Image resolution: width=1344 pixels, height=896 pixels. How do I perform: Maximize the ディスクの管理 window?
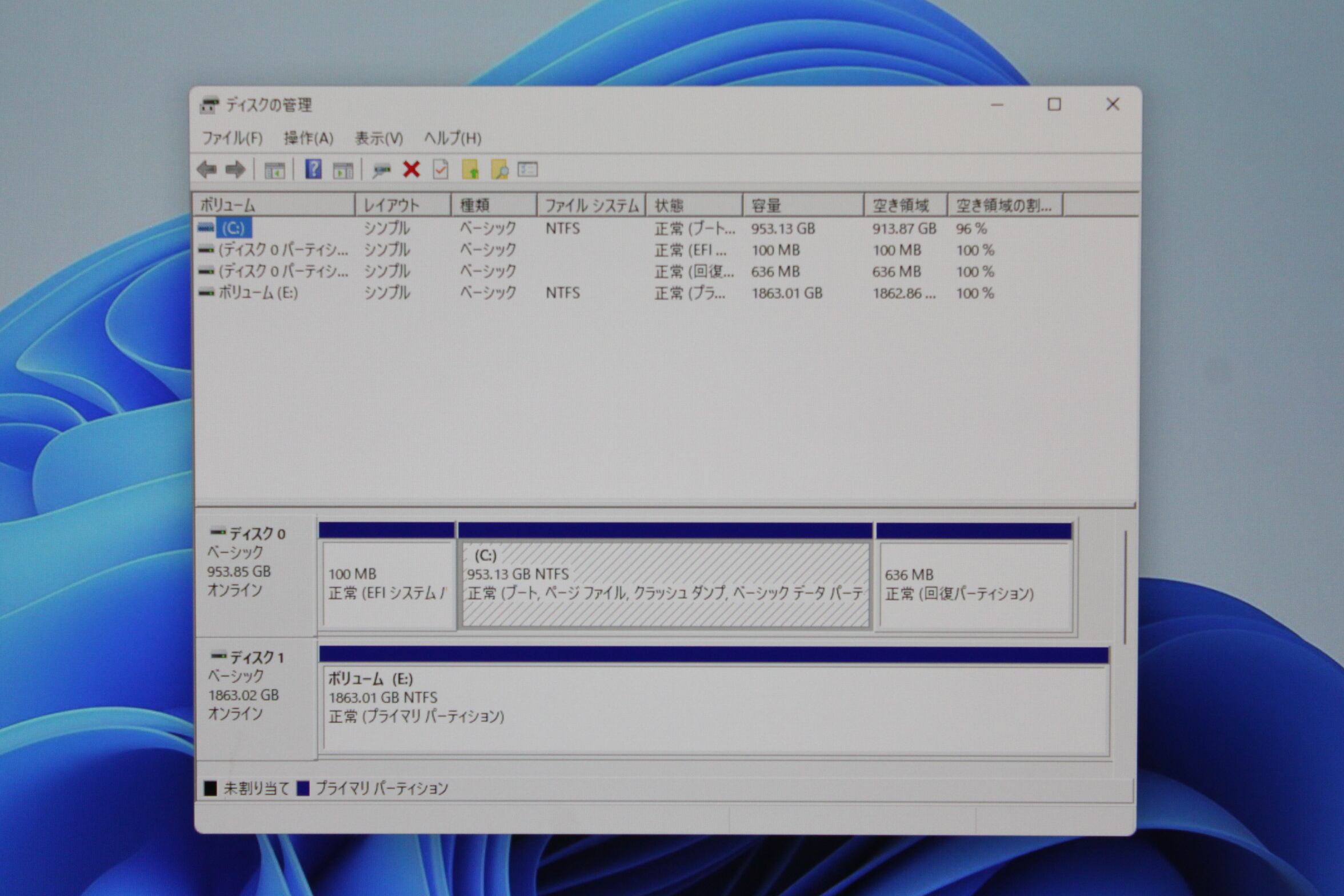click(1054, 105)
